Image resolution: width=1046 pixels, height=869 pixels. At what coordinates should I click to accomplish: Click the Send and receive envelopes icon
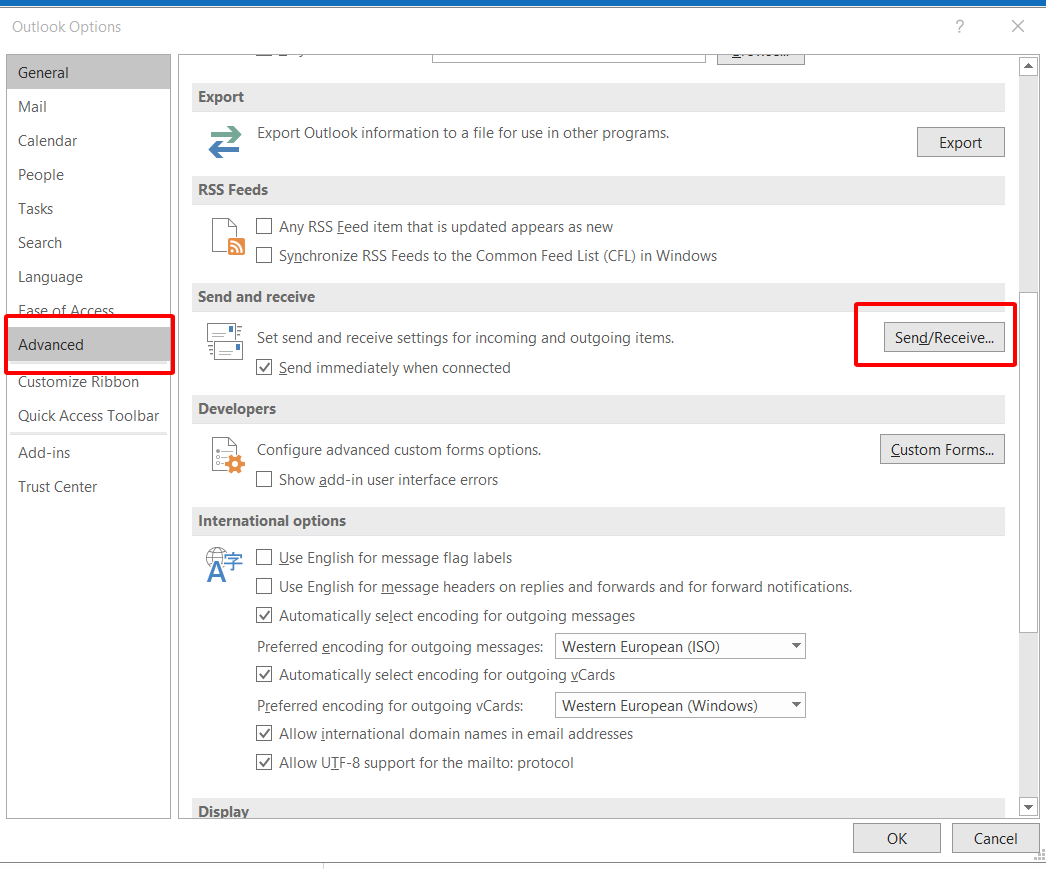click(225, 341)
